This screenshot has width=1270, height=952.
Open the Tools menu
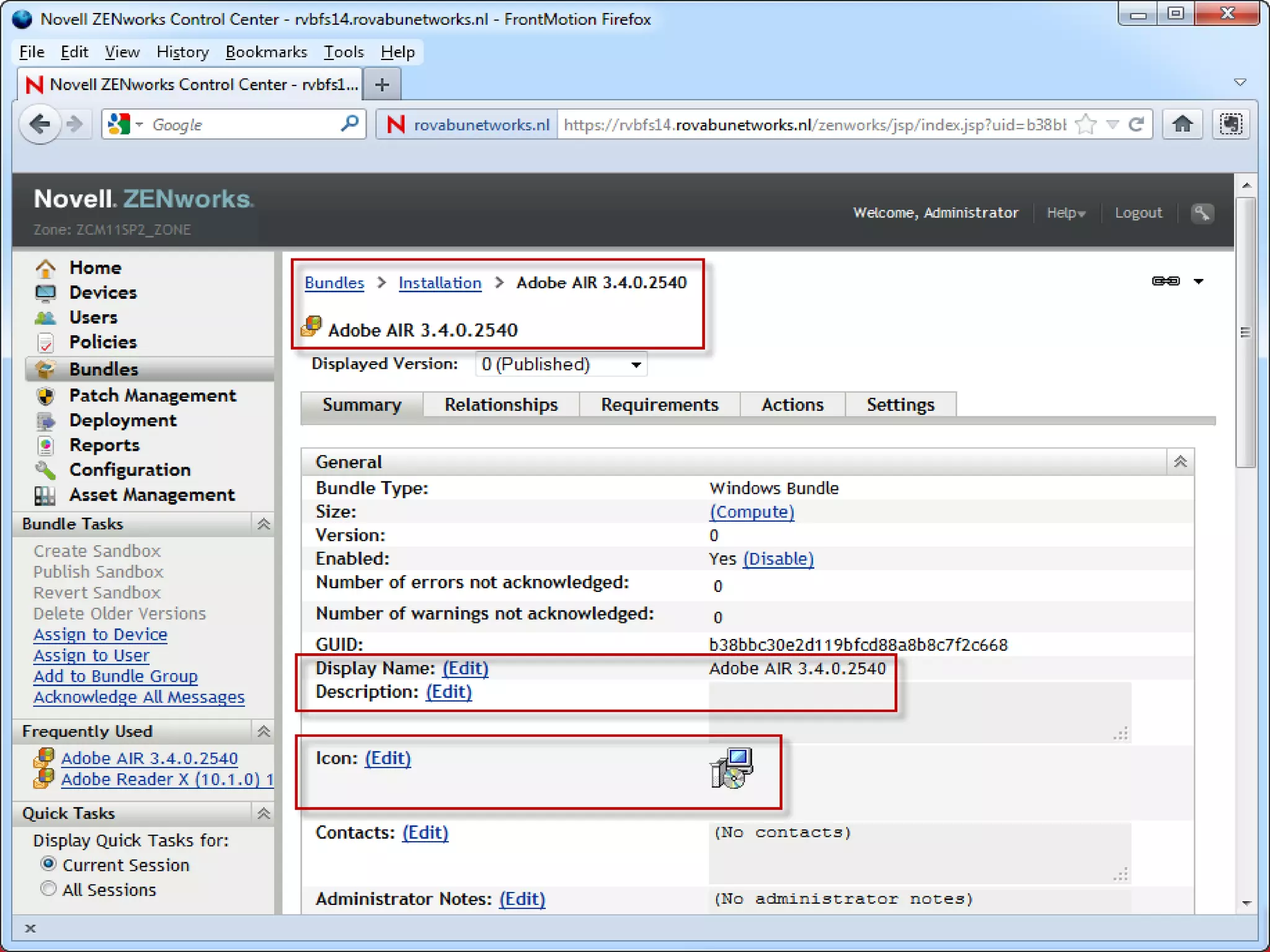click(x=344, y=52)
